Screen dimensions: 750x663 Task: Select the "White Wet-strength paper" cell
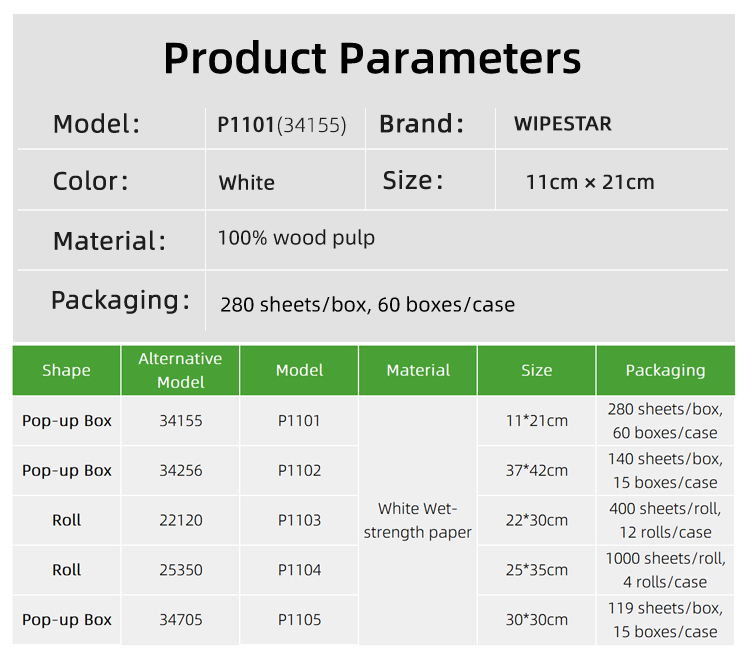coord(418,520)
